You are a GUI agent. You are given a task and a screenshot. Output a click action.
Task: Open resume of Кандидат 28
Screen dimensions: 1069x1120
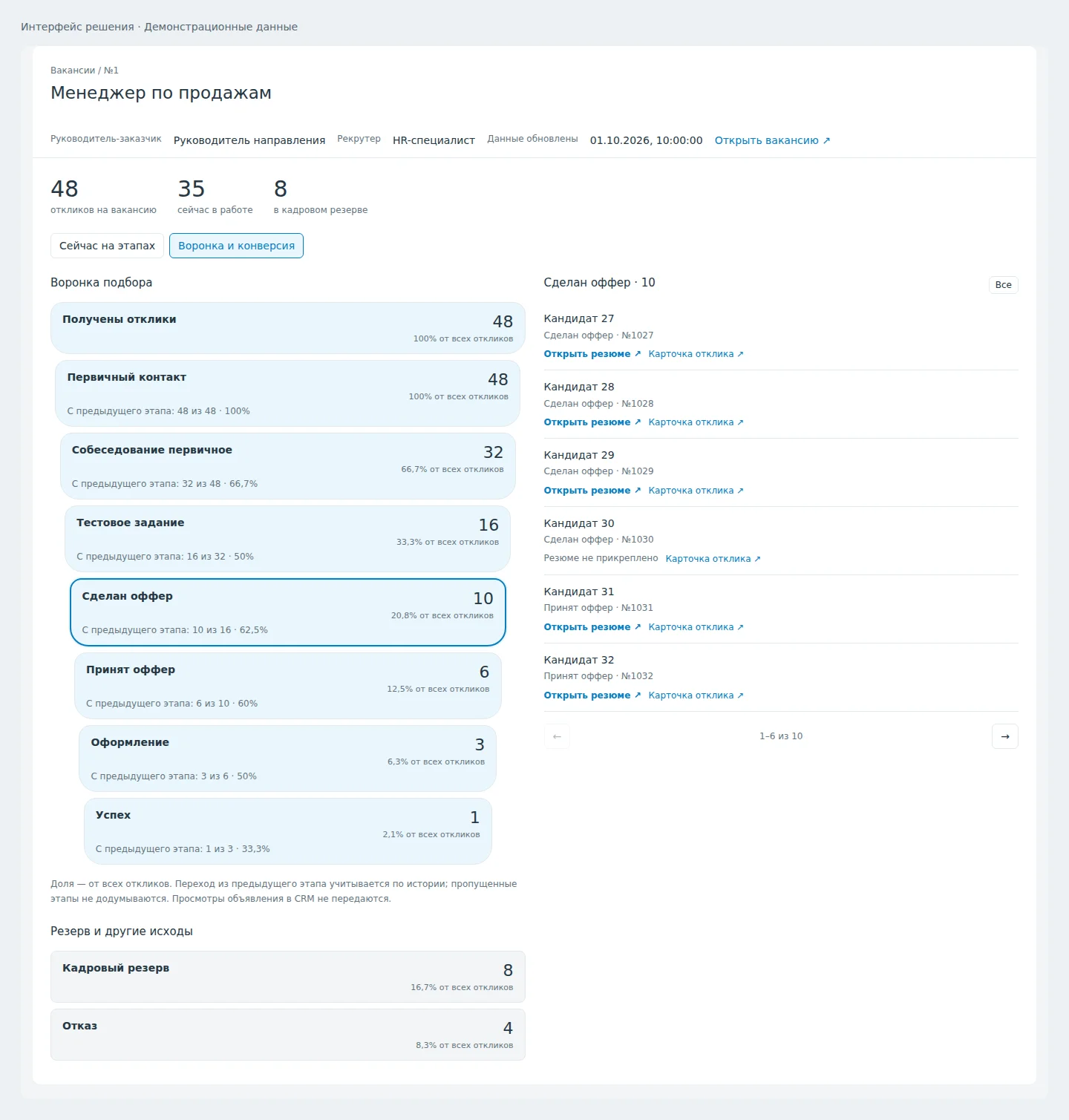point(592,422)
